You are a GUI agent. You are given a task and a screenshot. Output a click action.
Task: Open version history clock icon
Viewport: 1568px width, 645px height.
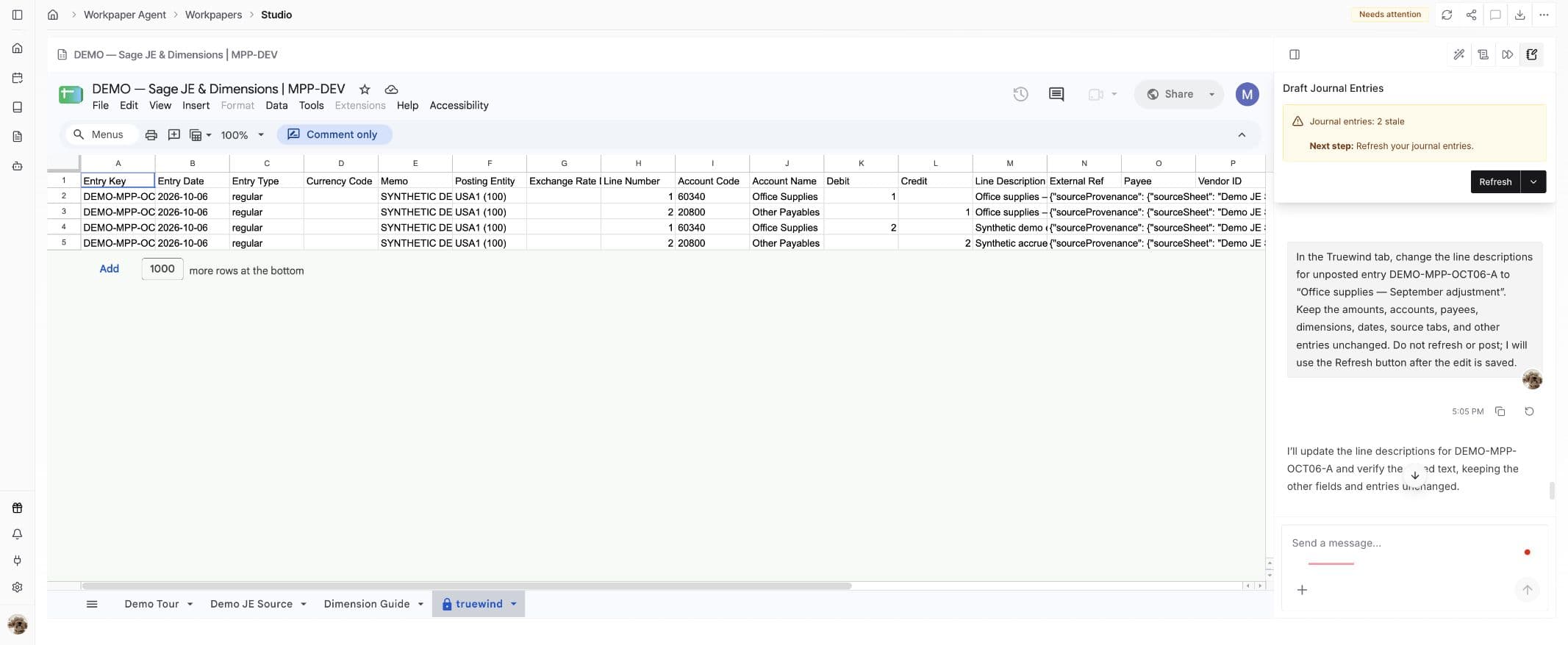click(x=1020, y=94)
